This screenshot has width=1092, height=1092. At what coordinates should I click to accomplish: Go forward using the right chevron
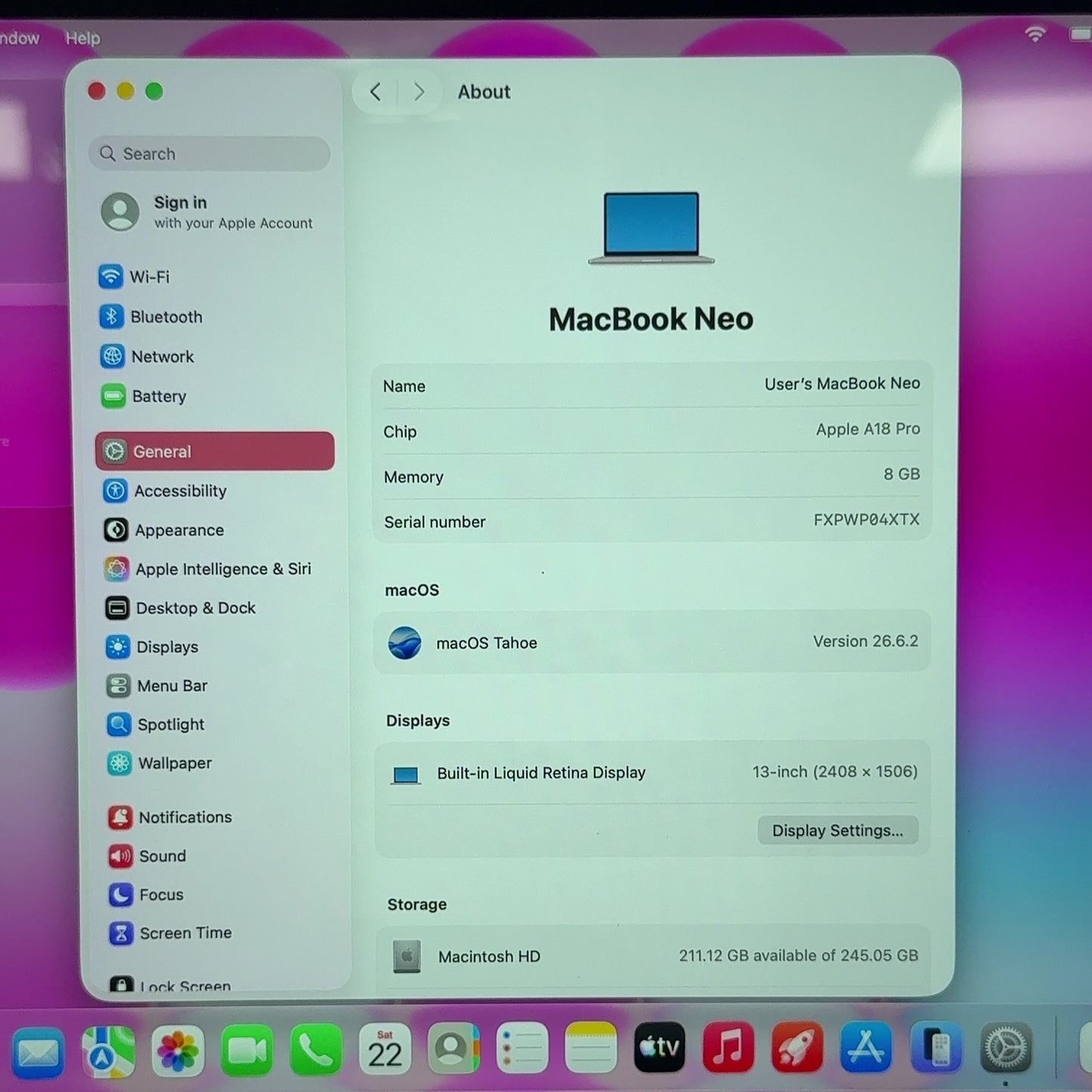click(x=419, y=92)
